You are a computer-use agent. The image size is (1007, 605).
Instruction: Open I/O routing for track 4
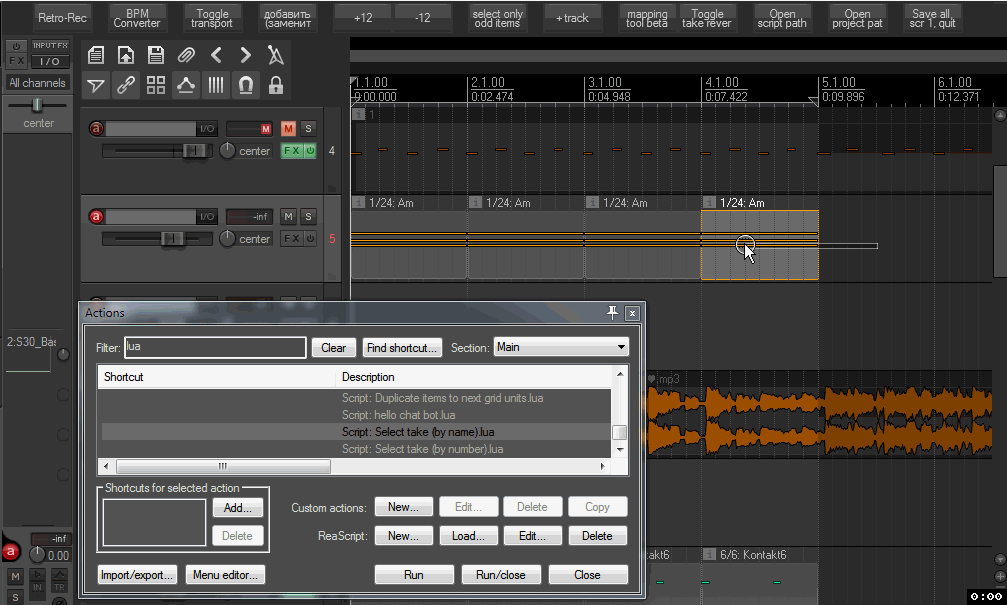(207, 128)
